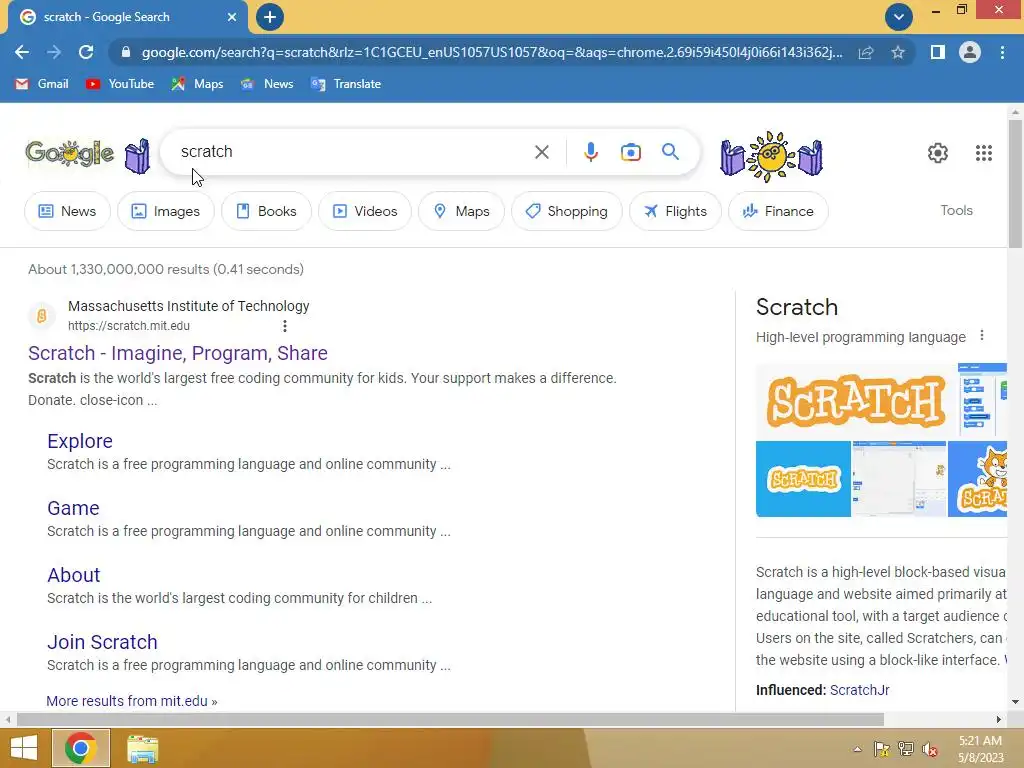Search by image with camera icon
The width and height of the screenshot is (1024, 768).
point(630,152)
